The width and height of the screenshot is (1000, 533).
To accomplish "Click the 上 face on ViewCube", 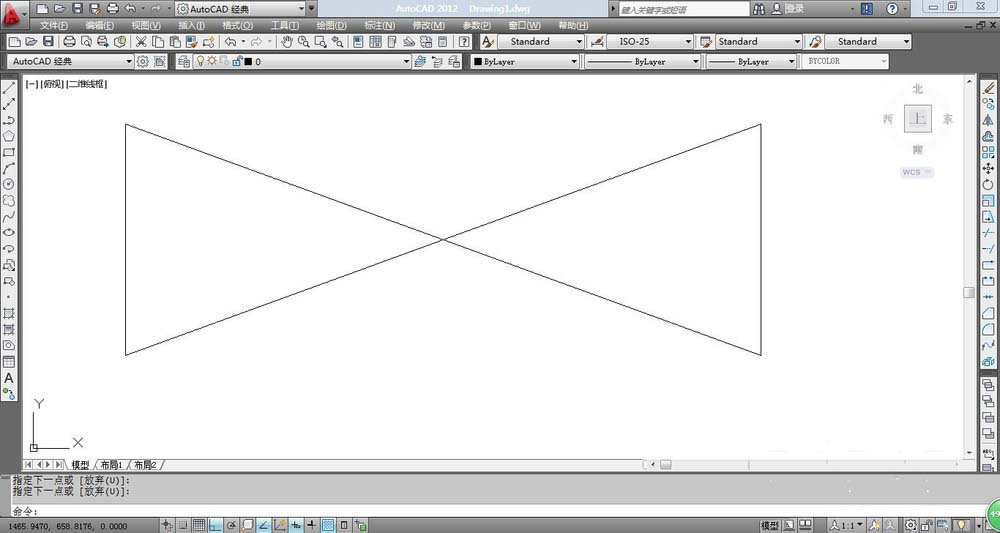I will (917, 118).
